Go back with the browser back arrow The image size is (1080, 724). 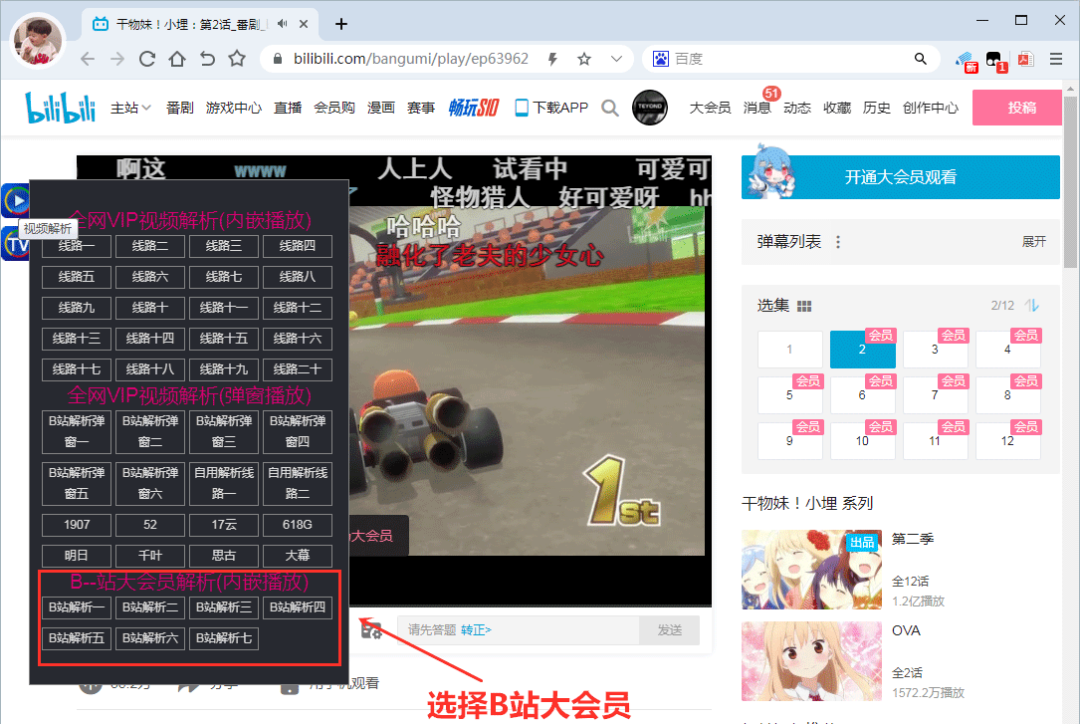[87, 59]
